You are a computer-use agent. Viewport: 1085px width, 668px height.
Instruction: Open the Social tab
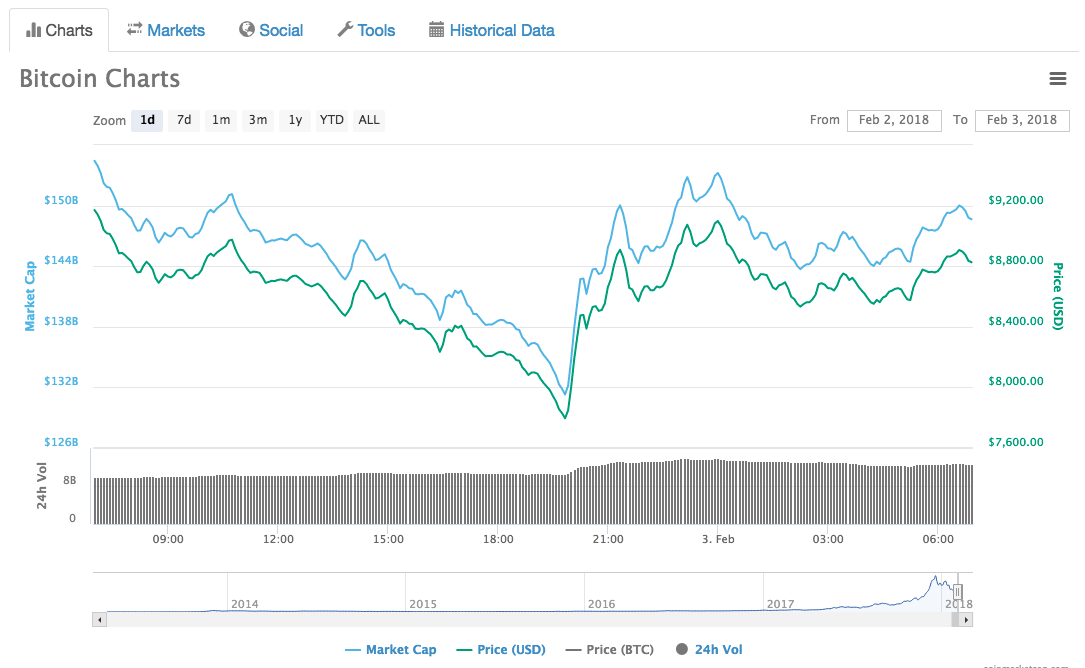point(271,30)
